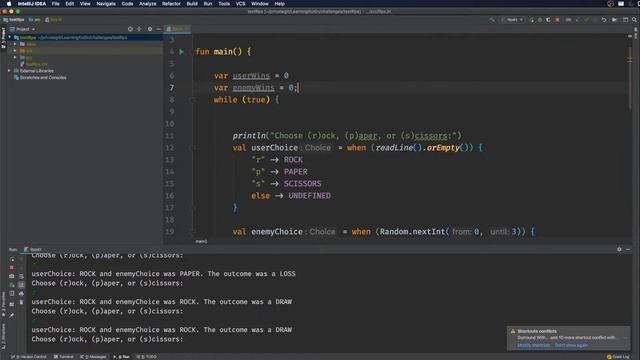Open the Terminal tool window tab

[64, 357]
